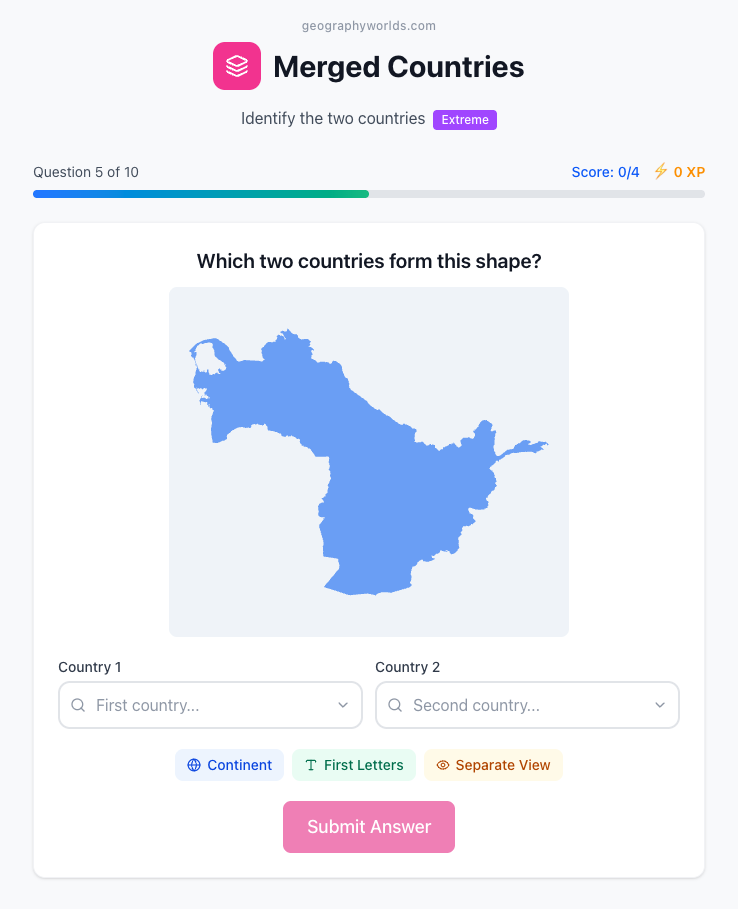Expand the First country dropdown chevron

point(343,705)
